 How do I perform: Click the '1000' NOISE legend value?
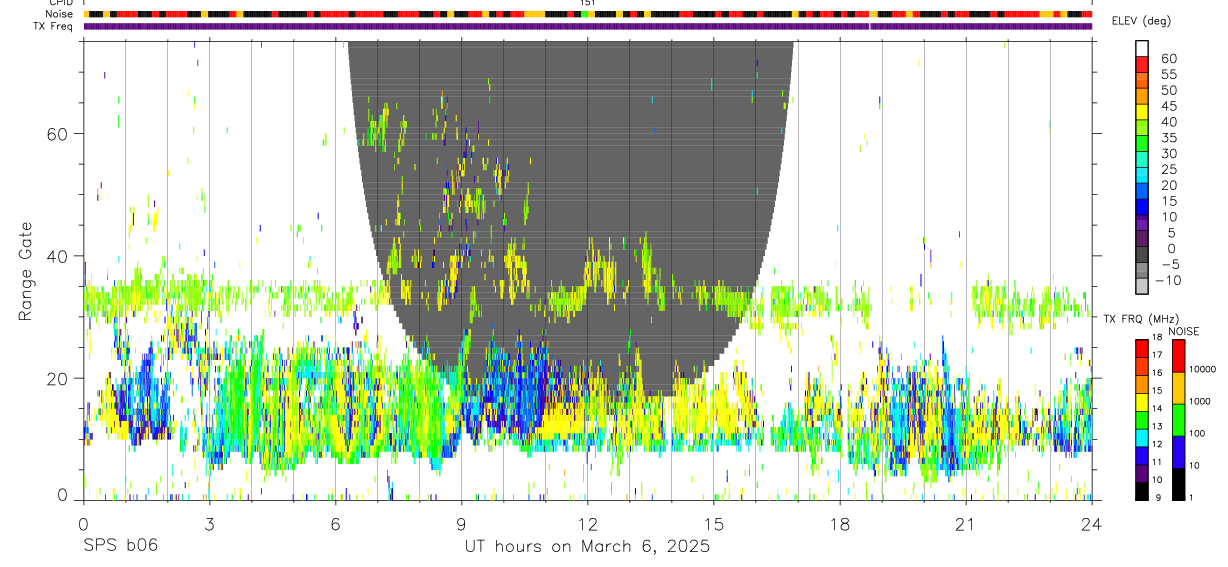click(1201, 401)
